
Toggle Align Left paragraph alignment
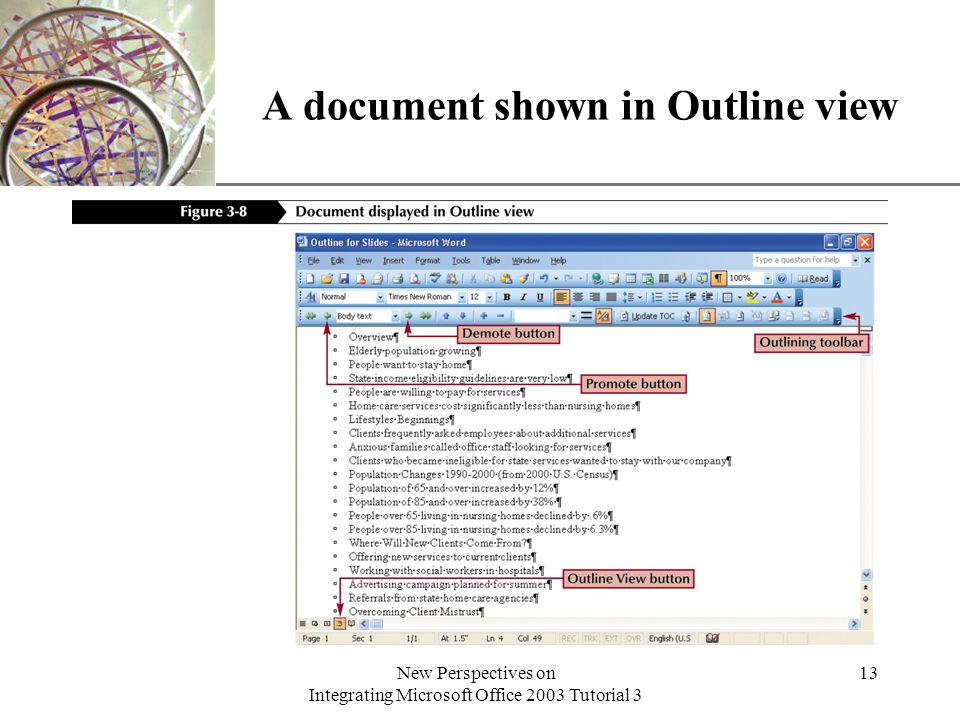(x=561, y=298)
